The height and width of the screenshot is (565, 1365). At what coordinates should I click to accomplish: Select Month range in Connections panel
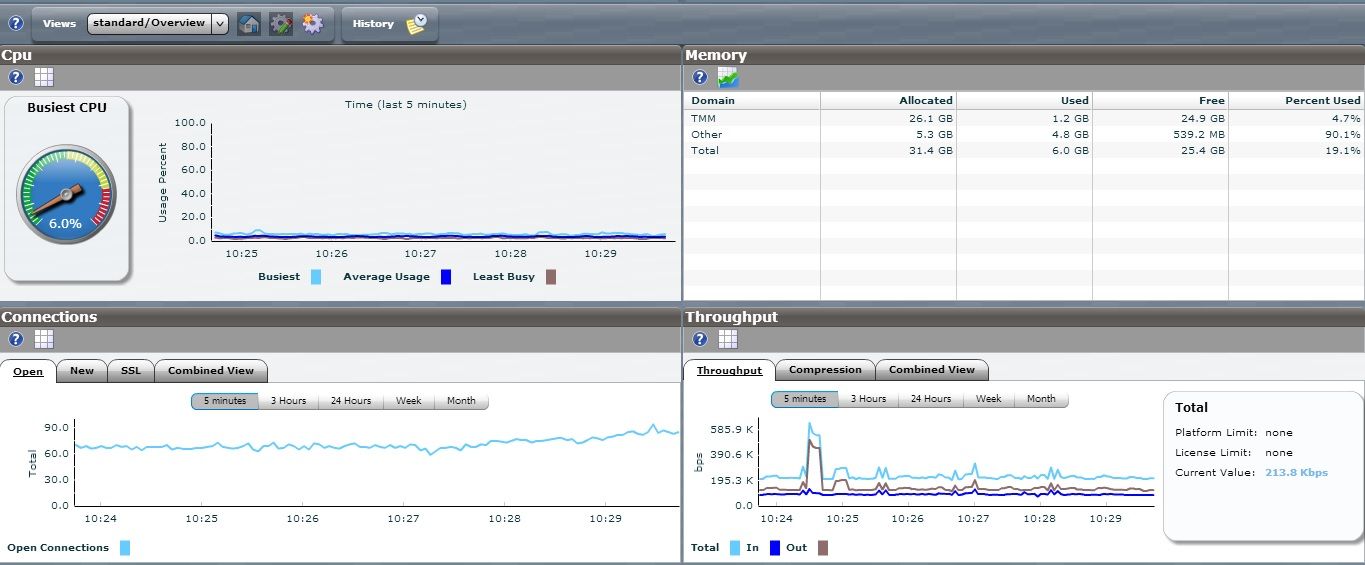[461, 401]
